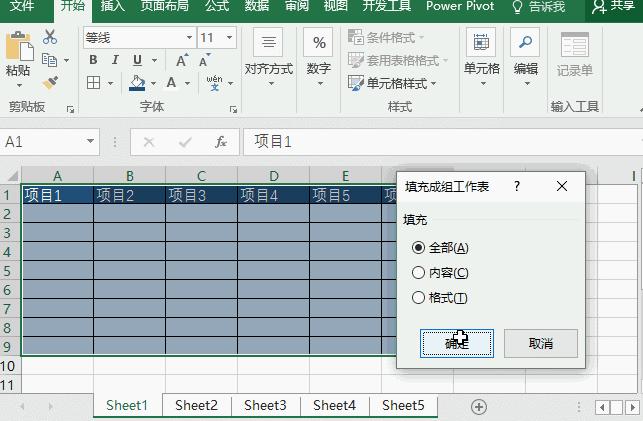This screenshot has width=643, height=421.
Task: Select the Format Painter brush
Action: pos(50,83)
